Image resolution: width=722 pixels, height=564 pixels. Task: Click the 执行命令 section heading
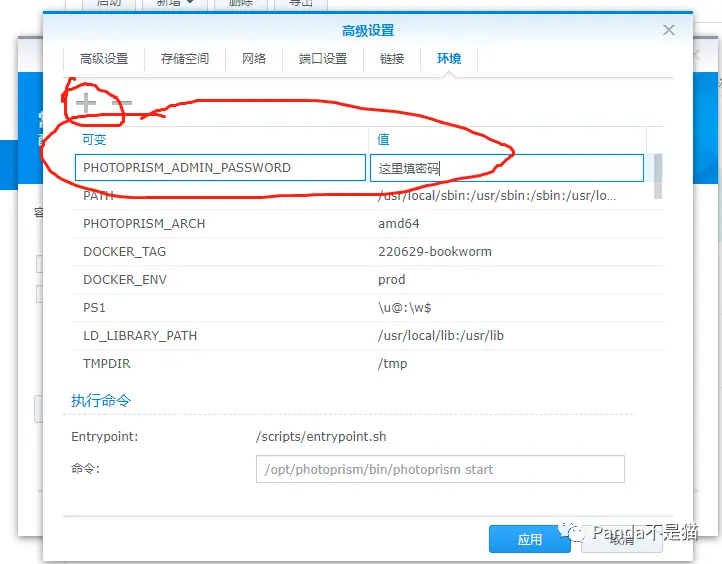coord(101,401)
